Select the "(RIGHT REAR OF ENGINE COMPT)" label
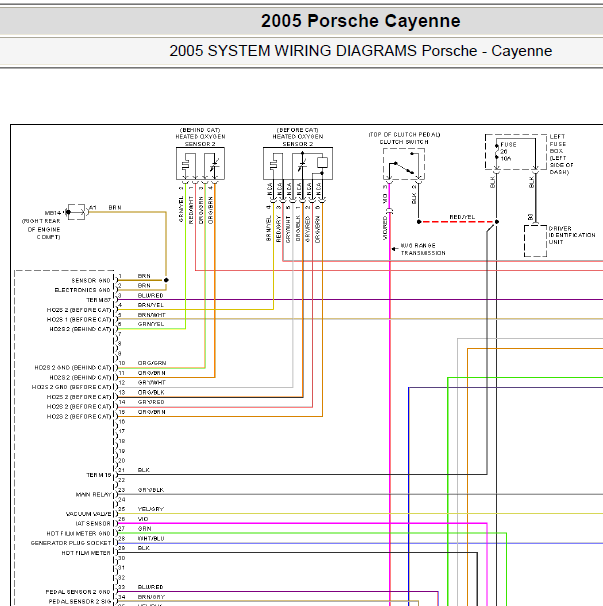 click(41, 229)
